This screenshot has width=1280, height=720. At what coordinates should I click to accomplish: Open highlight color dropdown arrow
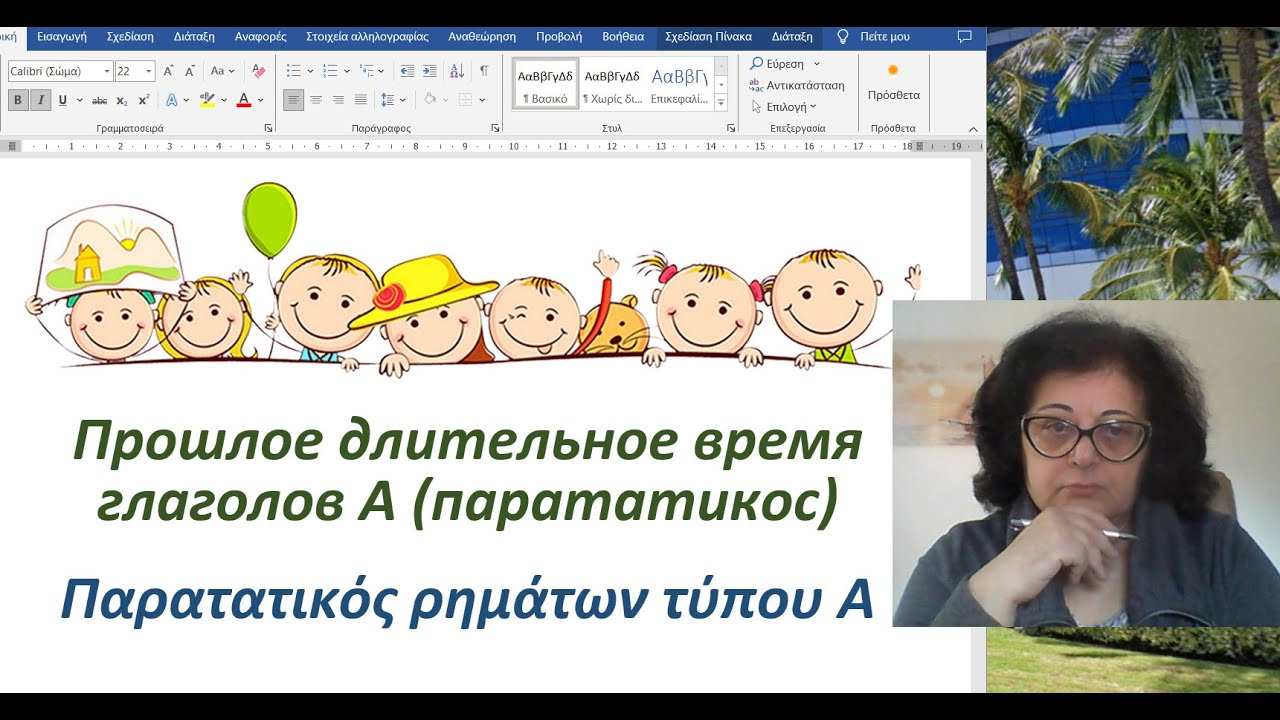223,100
